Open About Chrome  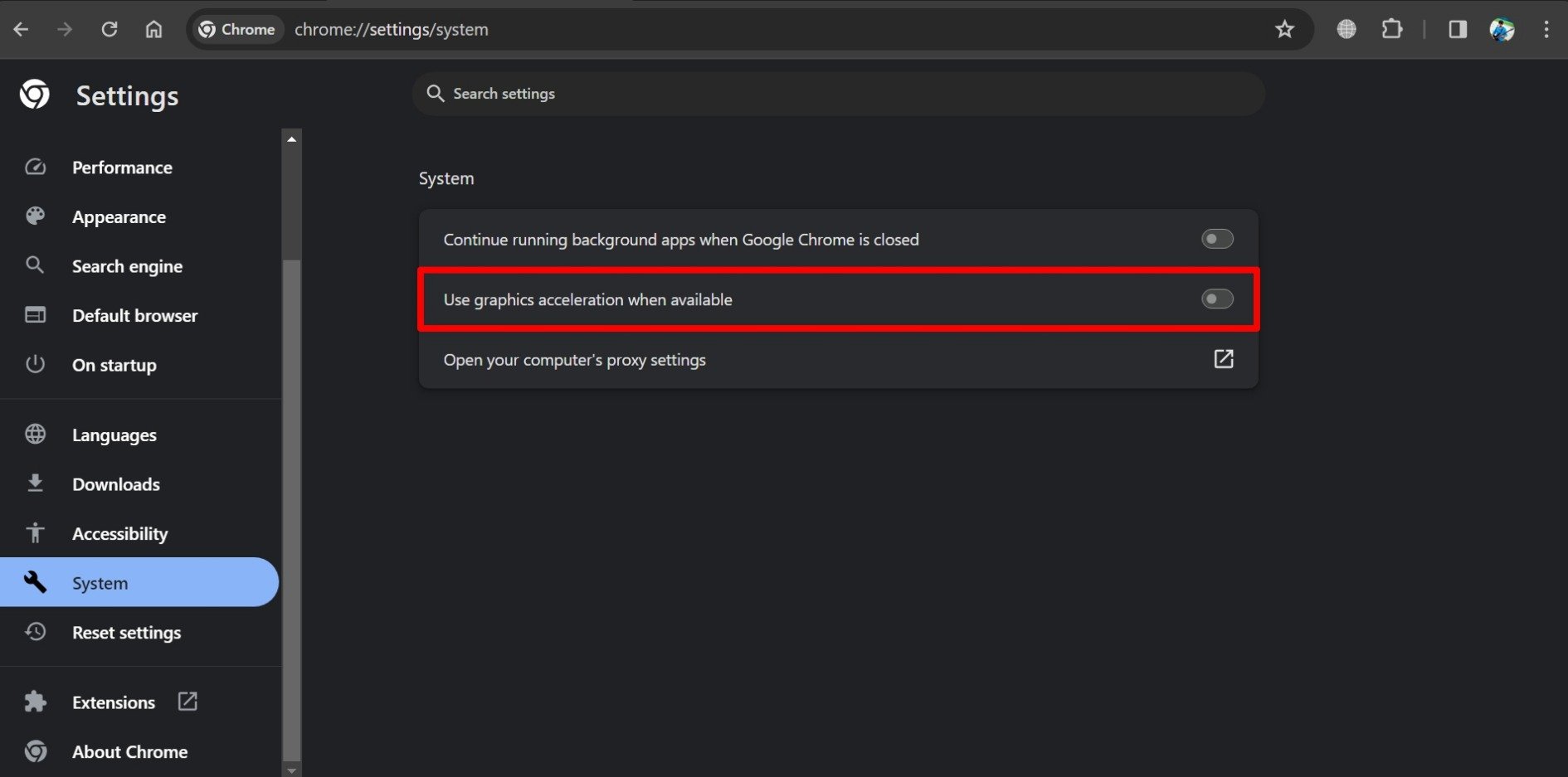pos(129,751)
